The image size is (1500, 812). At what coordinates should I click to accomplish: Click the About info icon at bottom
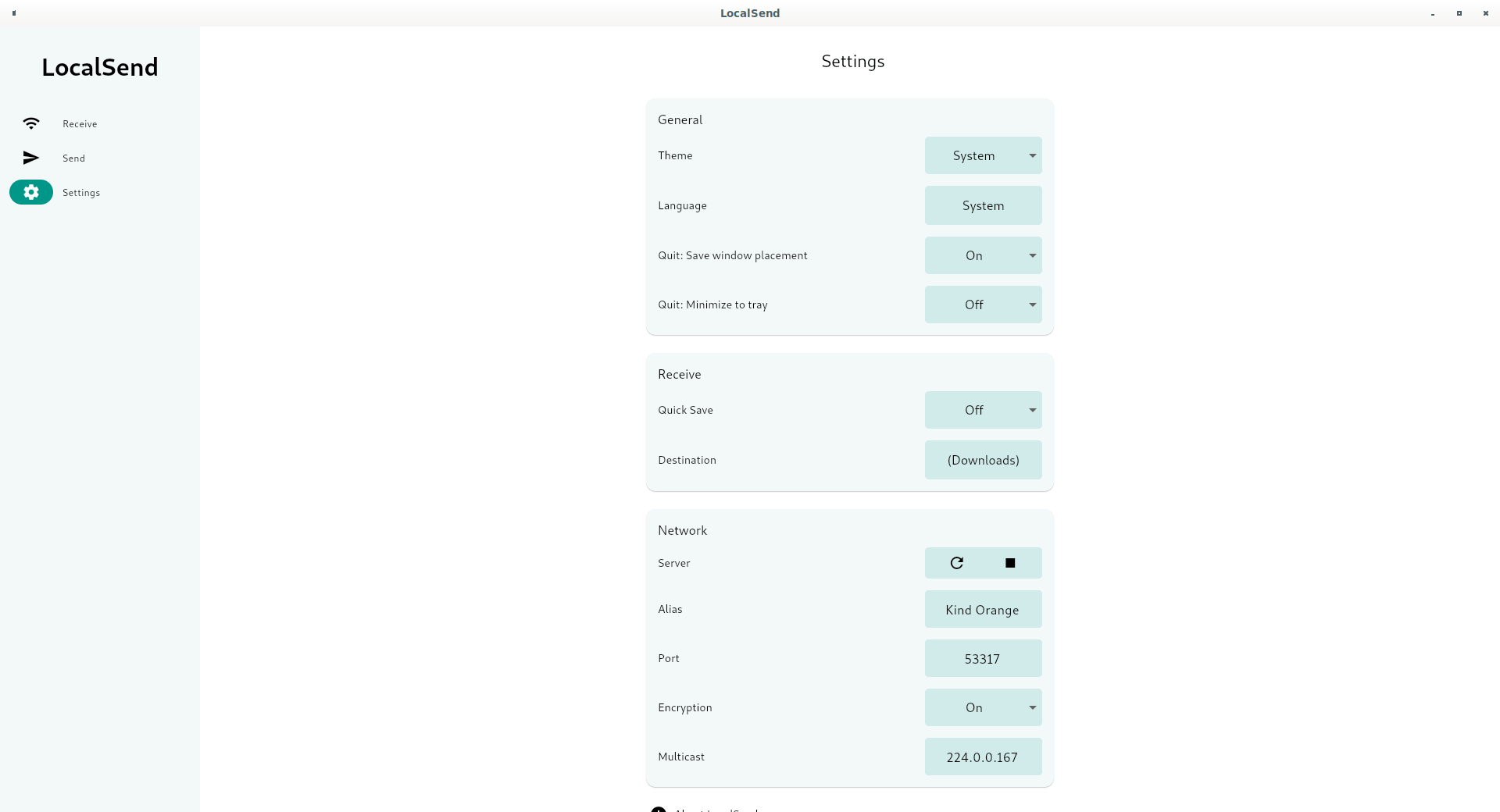click(659, 809)
